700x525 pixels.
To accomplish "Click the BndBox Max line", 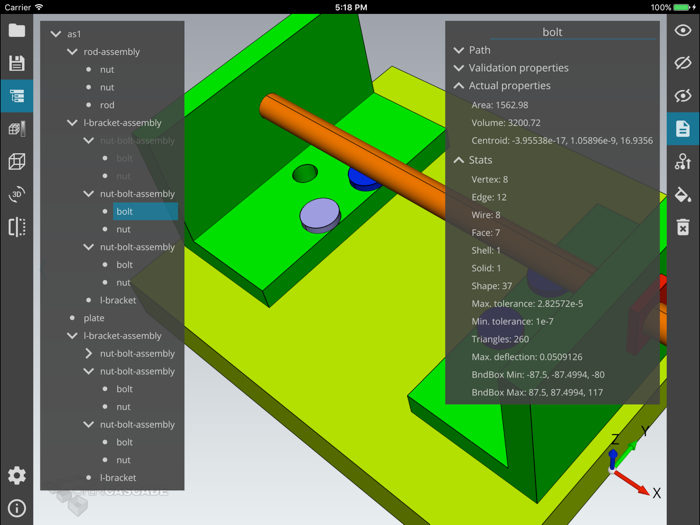I will (x=537, y=392).
